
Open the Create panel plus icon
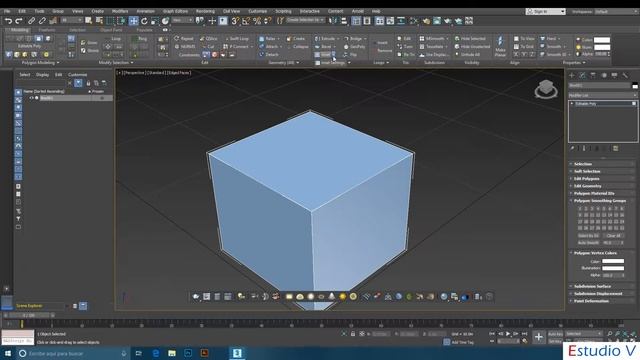tap(572, 76)
